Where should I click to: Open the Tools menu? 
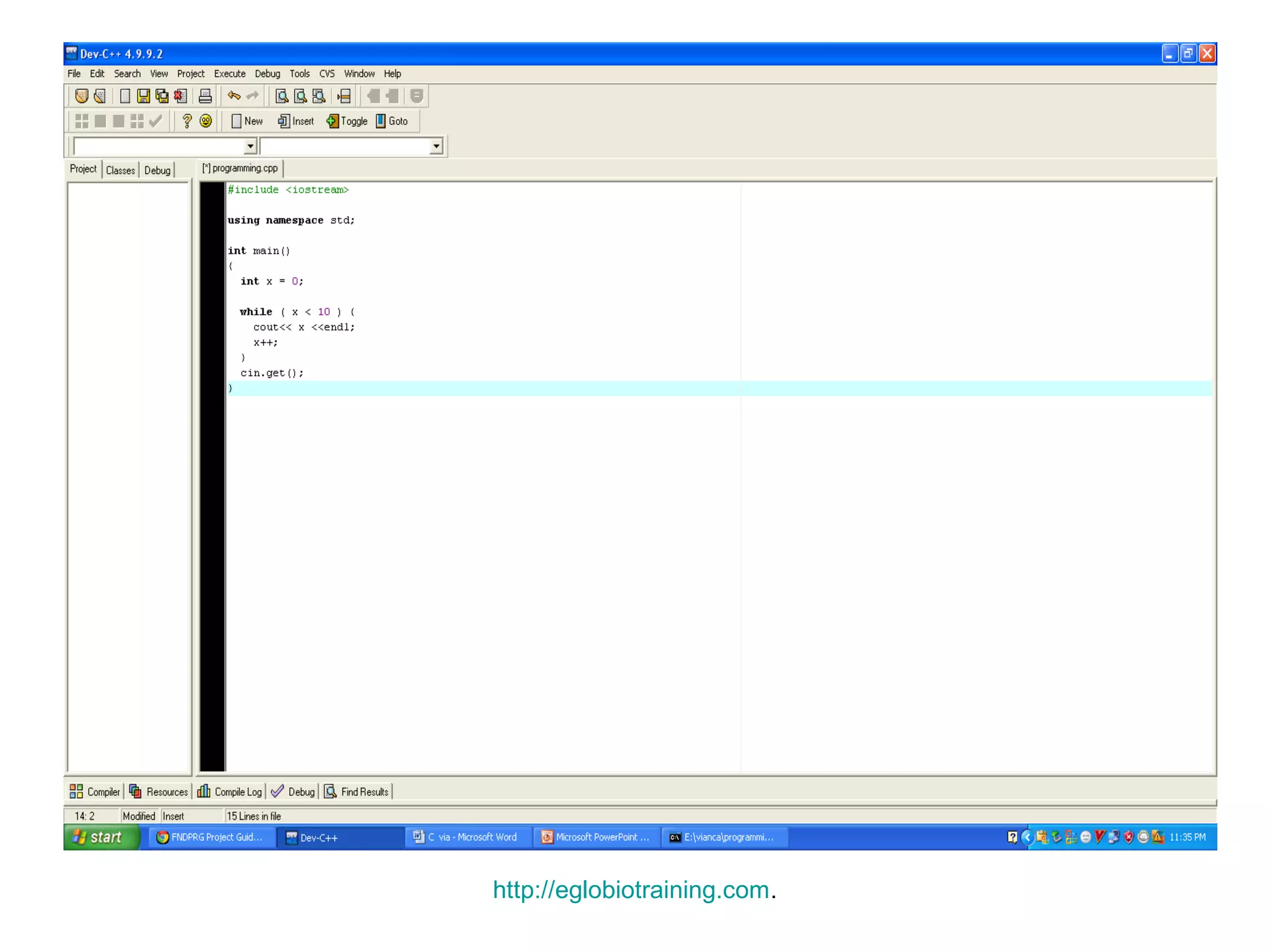click(300, 74)
